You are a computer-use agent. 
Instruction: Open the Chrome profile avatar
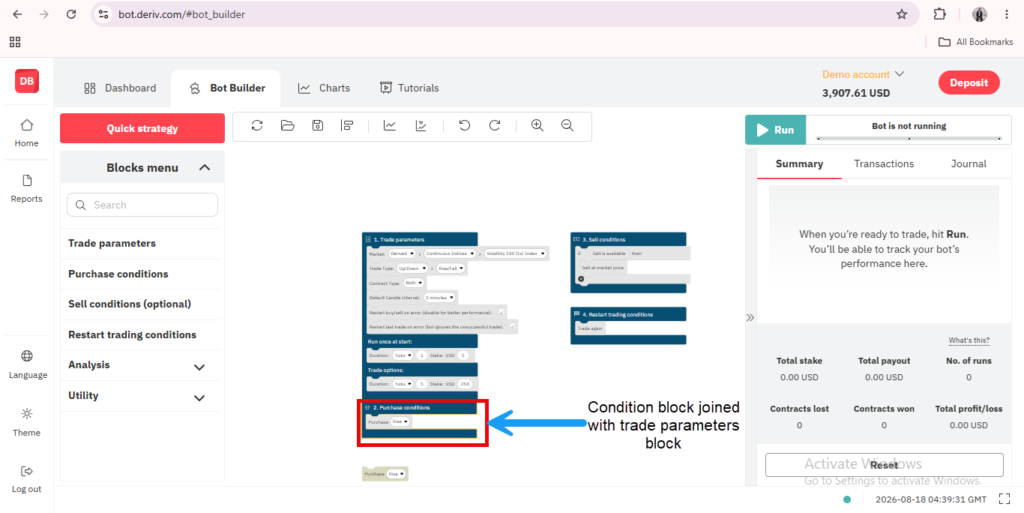[x=980, y=14]
